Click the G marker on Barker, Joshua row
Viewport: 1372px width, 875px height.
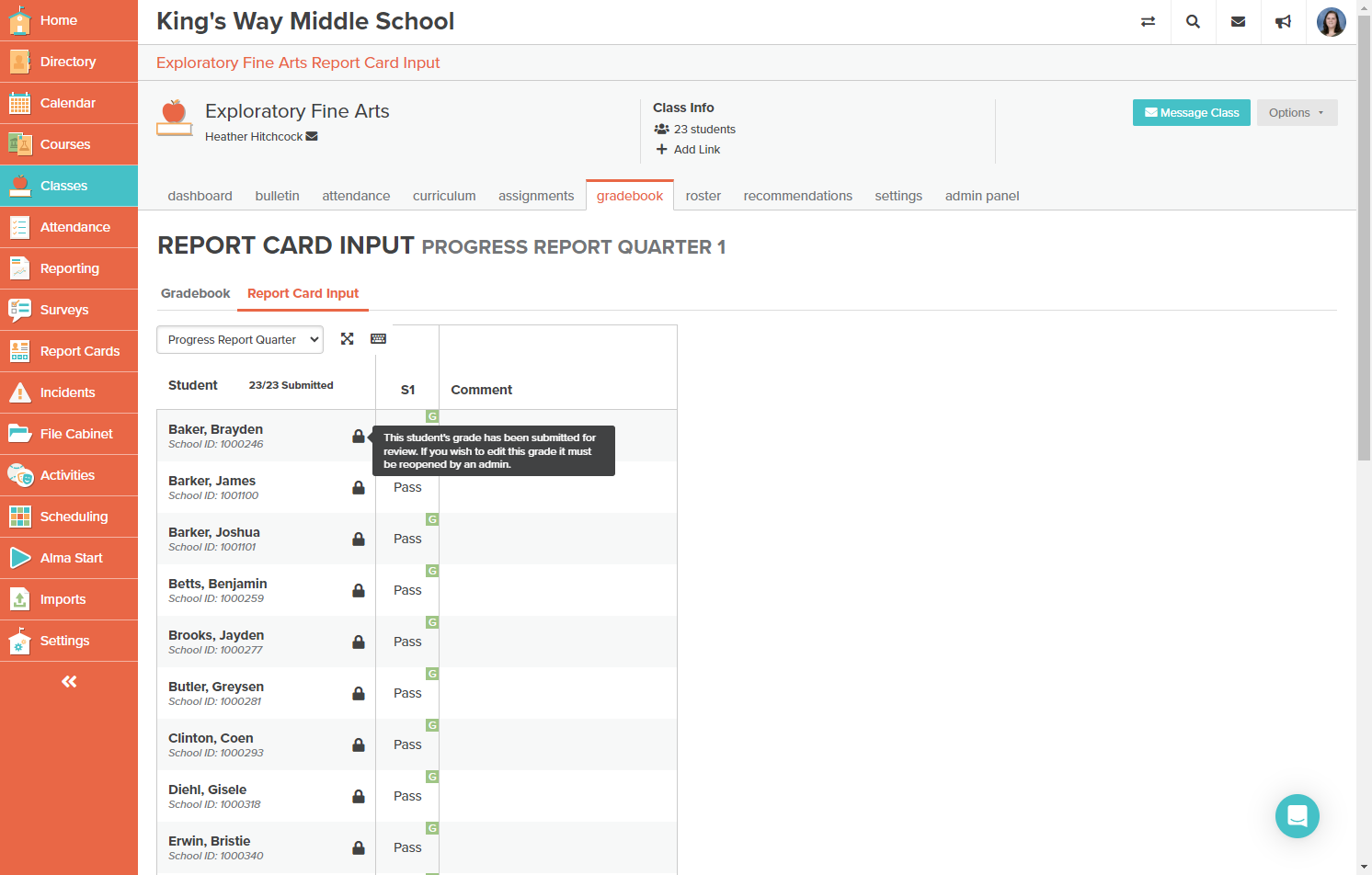pyautogui.click(x=432, y=519)
